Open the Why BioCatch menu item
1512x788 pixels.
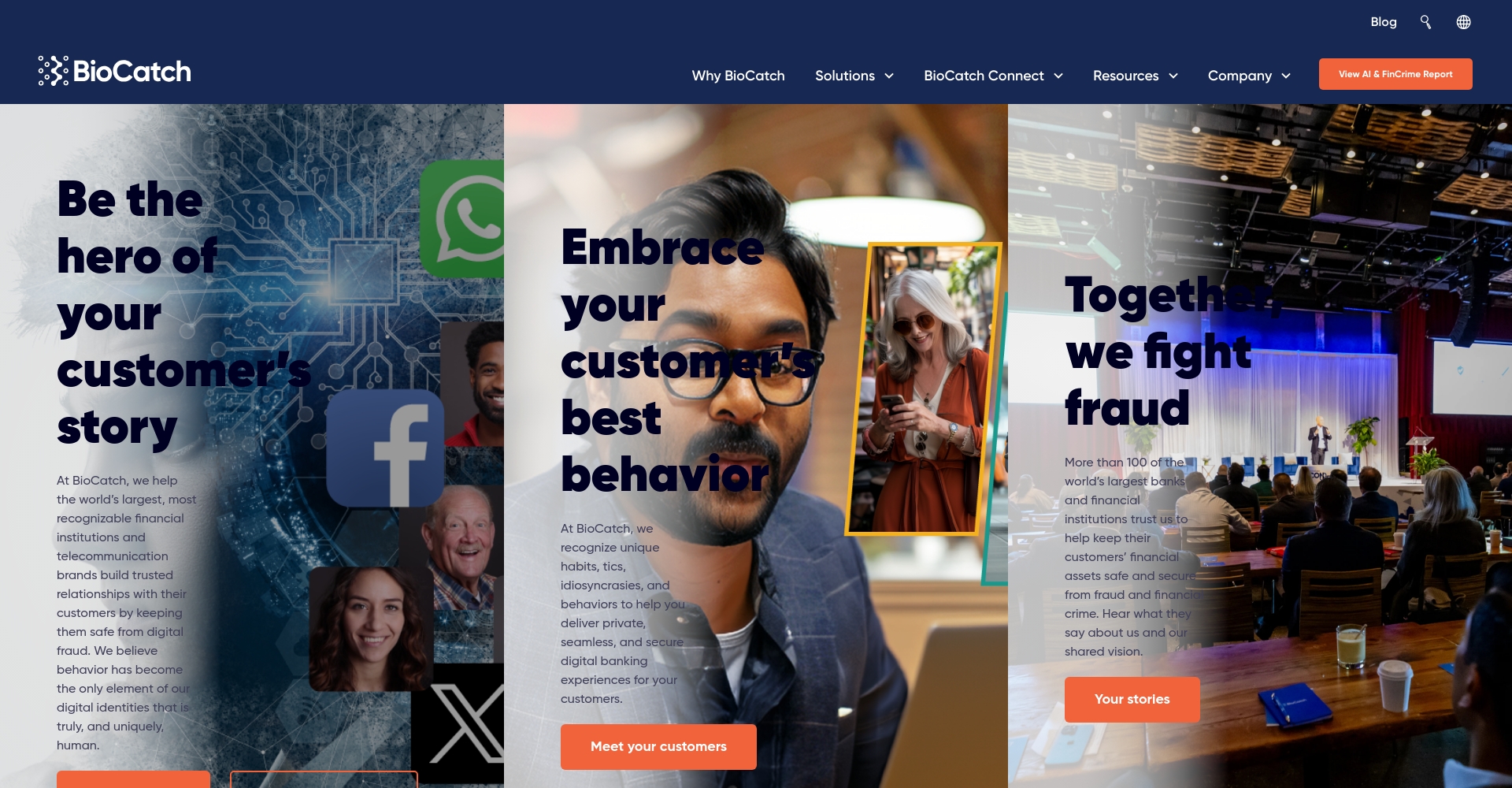738,76
